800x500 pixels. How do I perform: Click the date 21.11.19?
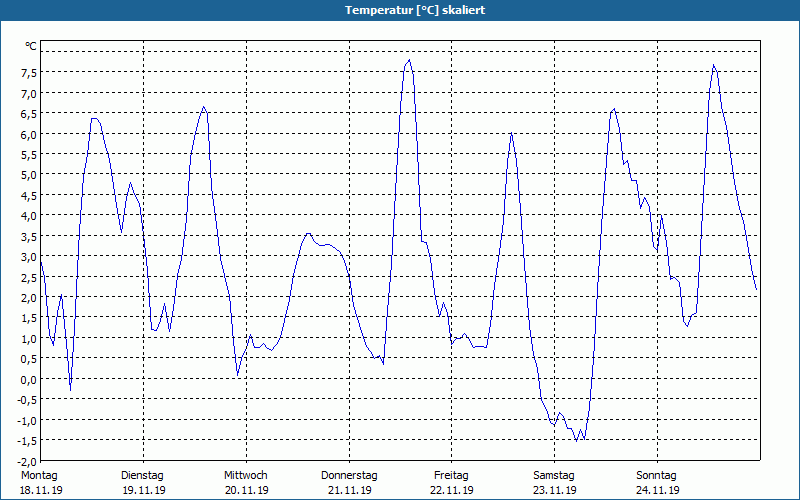coord(349,490)
